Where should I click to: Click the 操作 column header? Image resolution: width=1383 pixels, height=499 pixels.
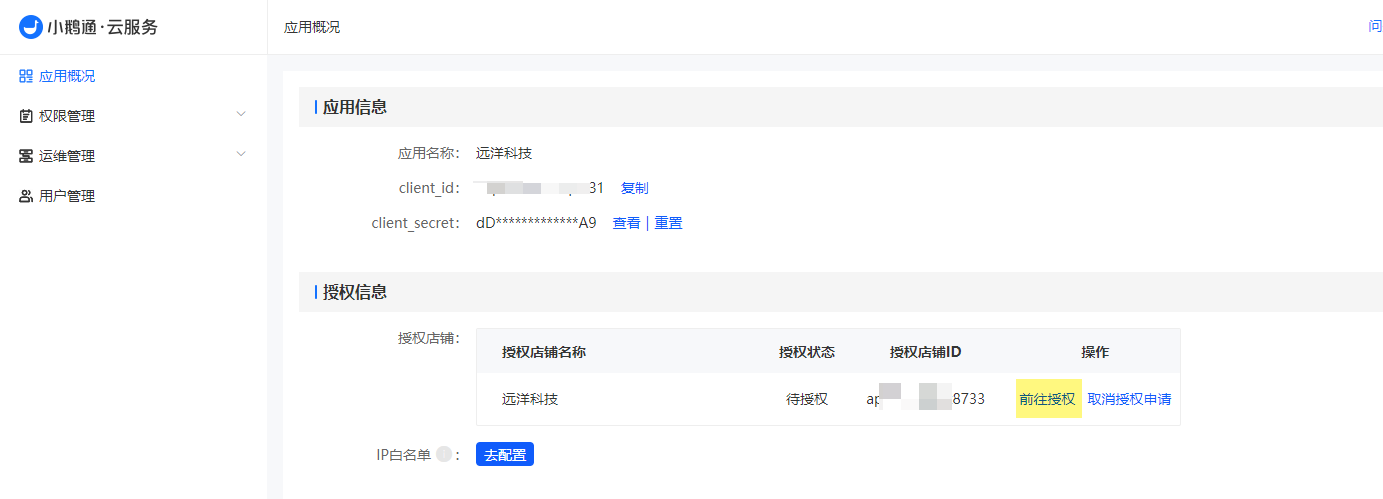click(1095, 352)
